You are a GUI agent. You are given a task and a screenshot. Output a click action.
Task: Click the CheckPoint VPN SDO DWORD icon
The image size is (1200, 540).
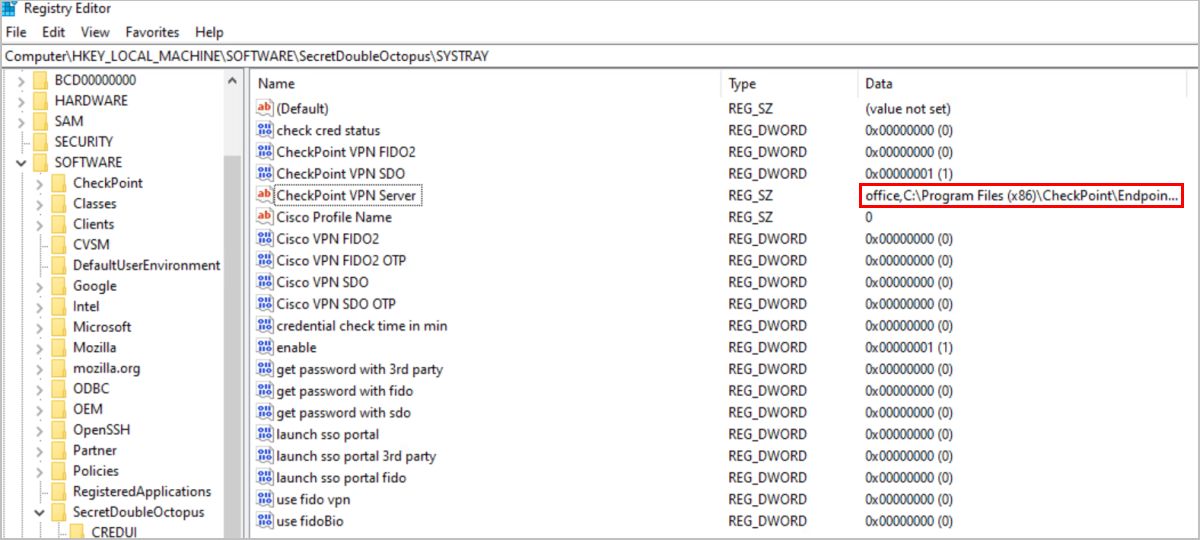coord(265,174)
